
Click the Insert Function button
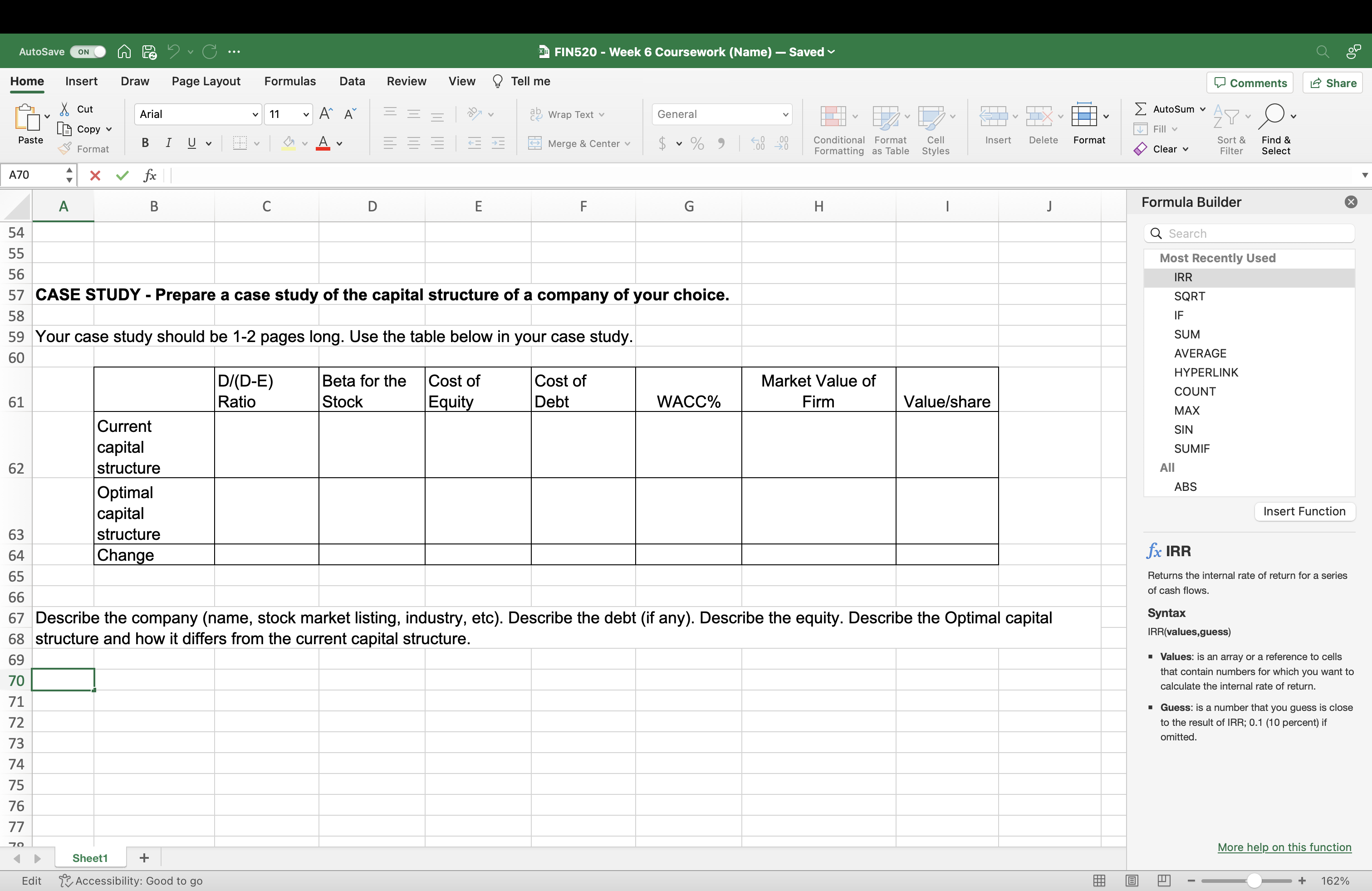(x=1304, y=511)
